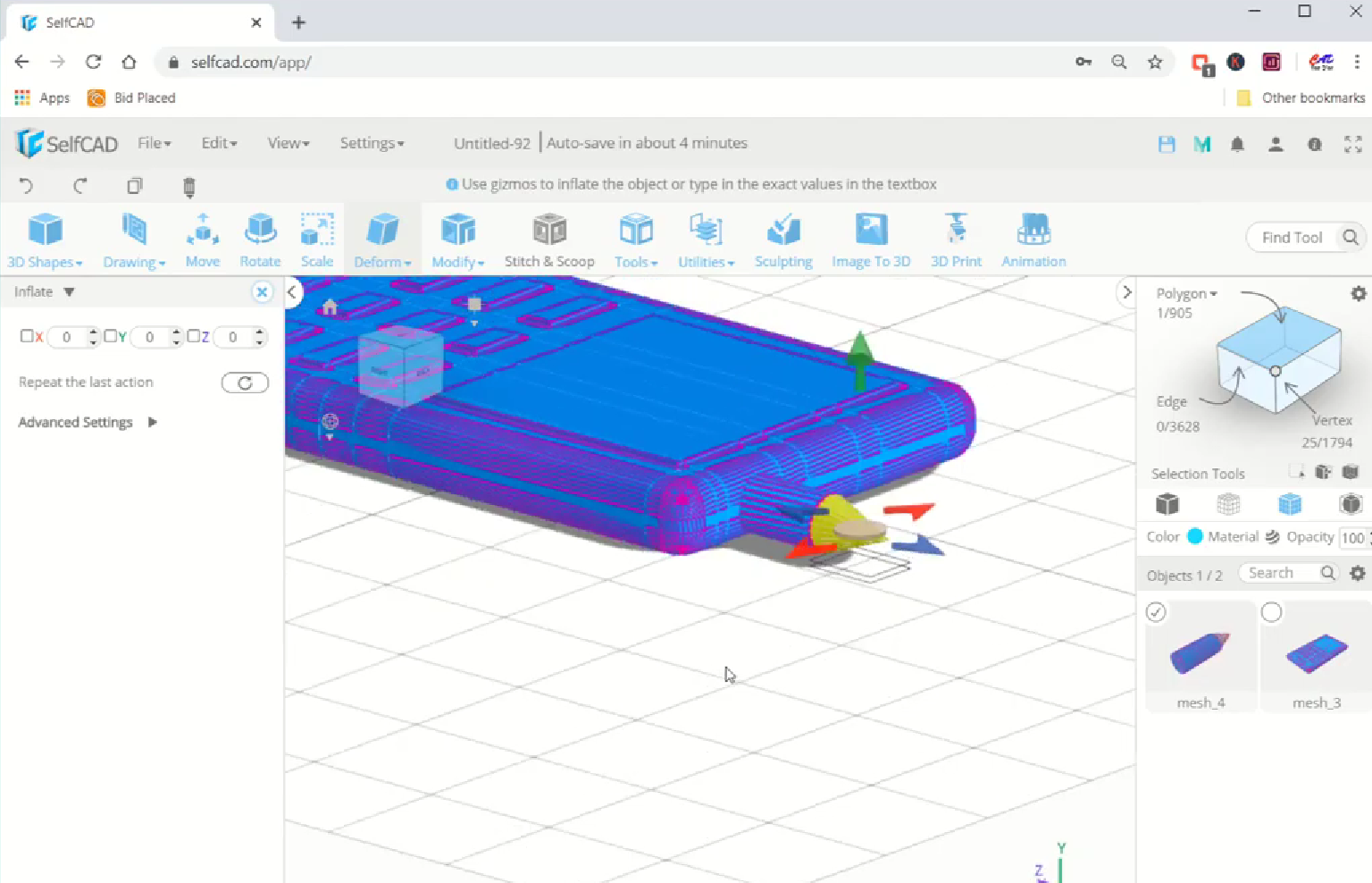This screenshot has width=1372, height=883.
Task: Open selection settings gear icon
Action: point(1359,293)
